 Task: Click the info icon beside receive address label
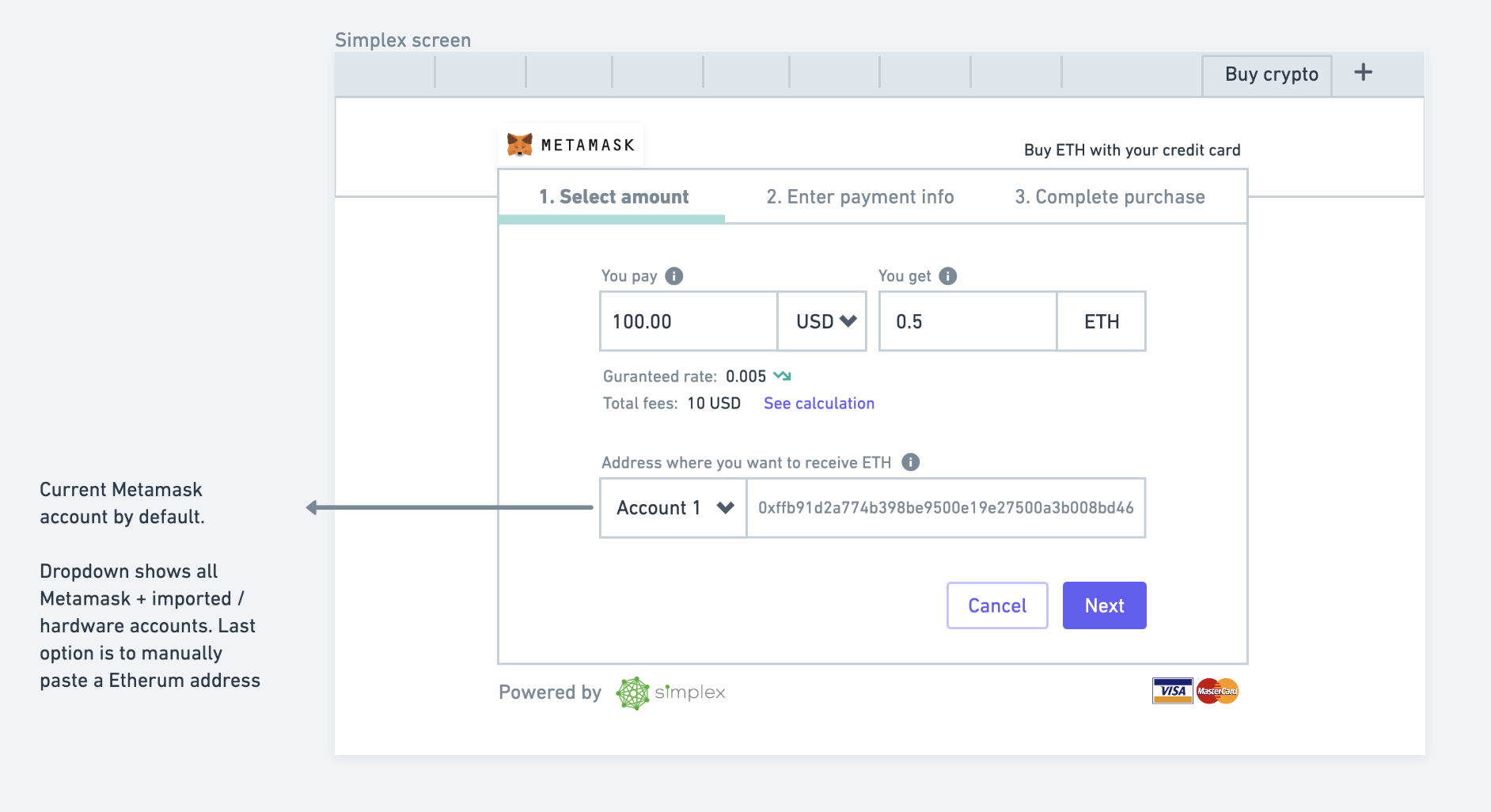click(x=910, y=462)
